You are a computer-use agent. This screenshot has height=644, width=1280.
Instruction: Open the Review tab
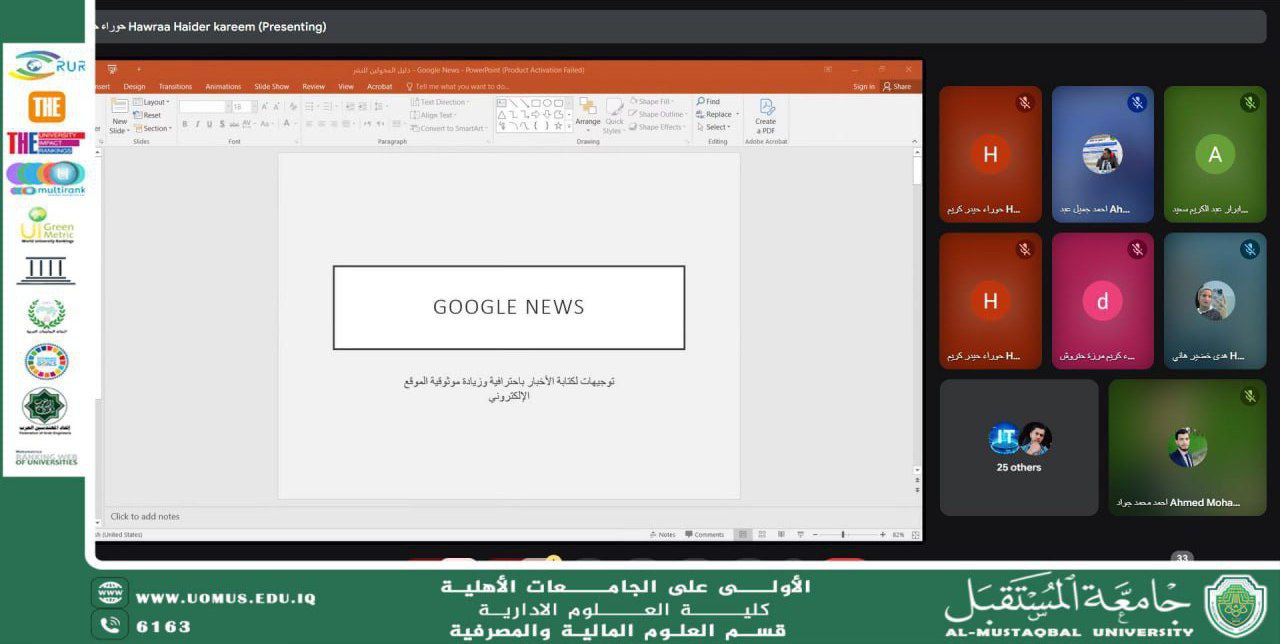pos(314,87)
